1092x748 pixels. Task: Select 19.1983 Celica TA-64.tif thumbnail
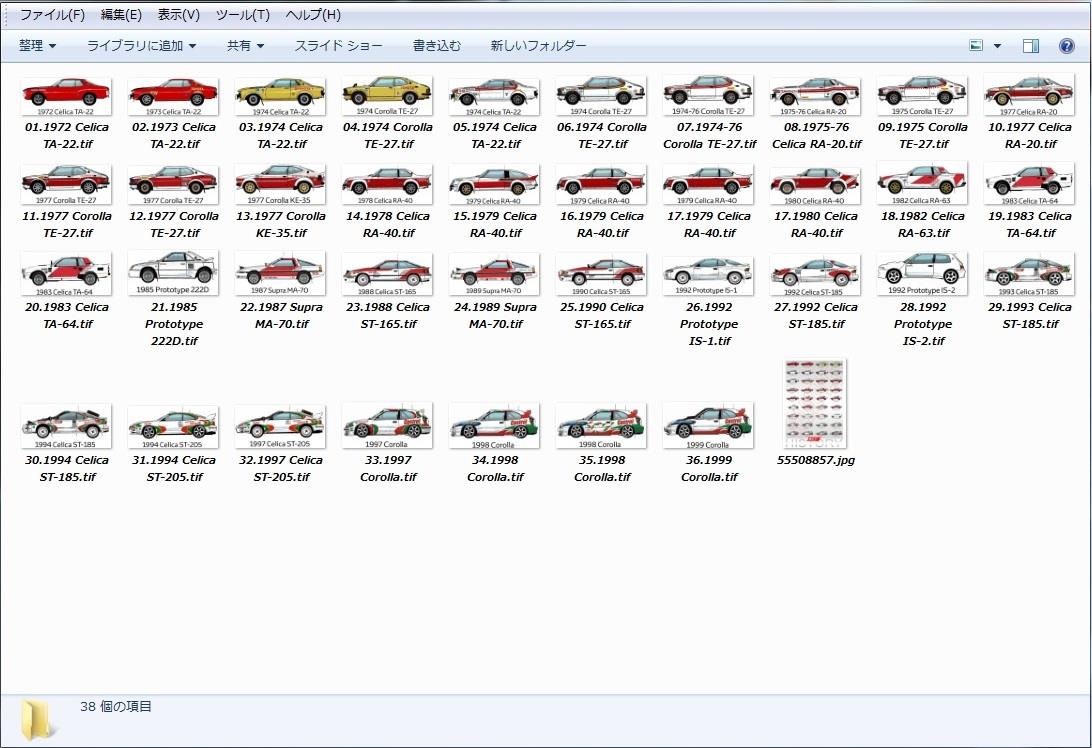tap(1029, 184)
